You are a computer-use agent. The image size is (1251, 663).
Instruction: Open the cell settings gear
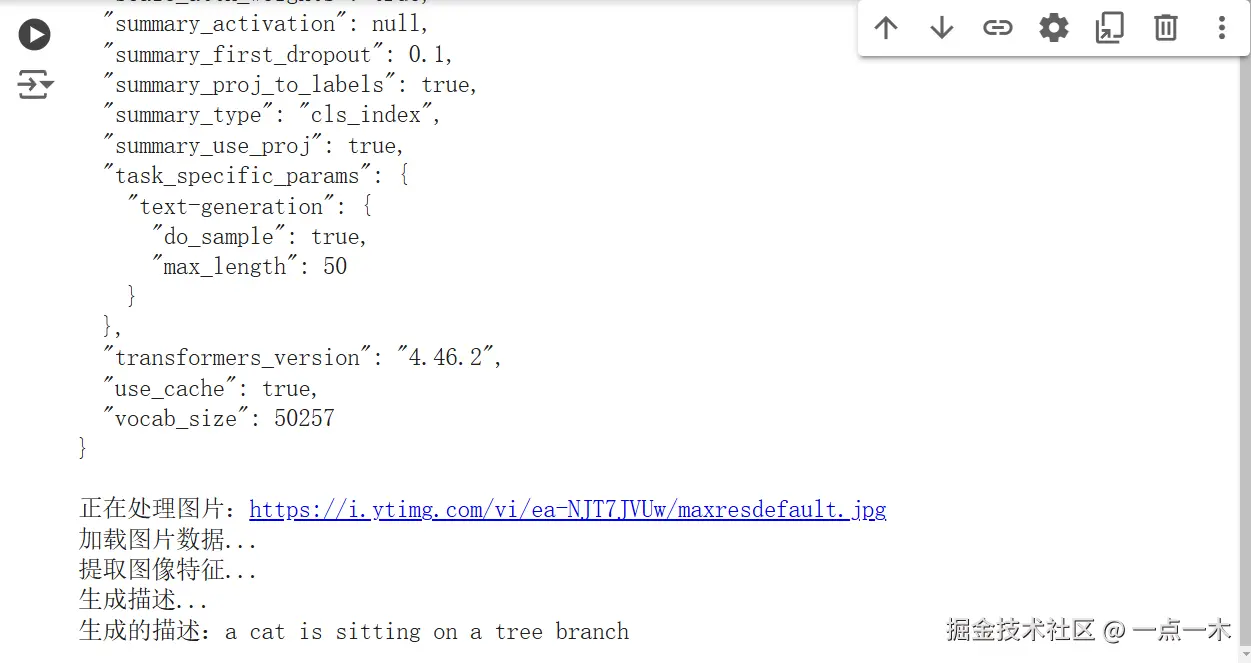(1053, 28)
